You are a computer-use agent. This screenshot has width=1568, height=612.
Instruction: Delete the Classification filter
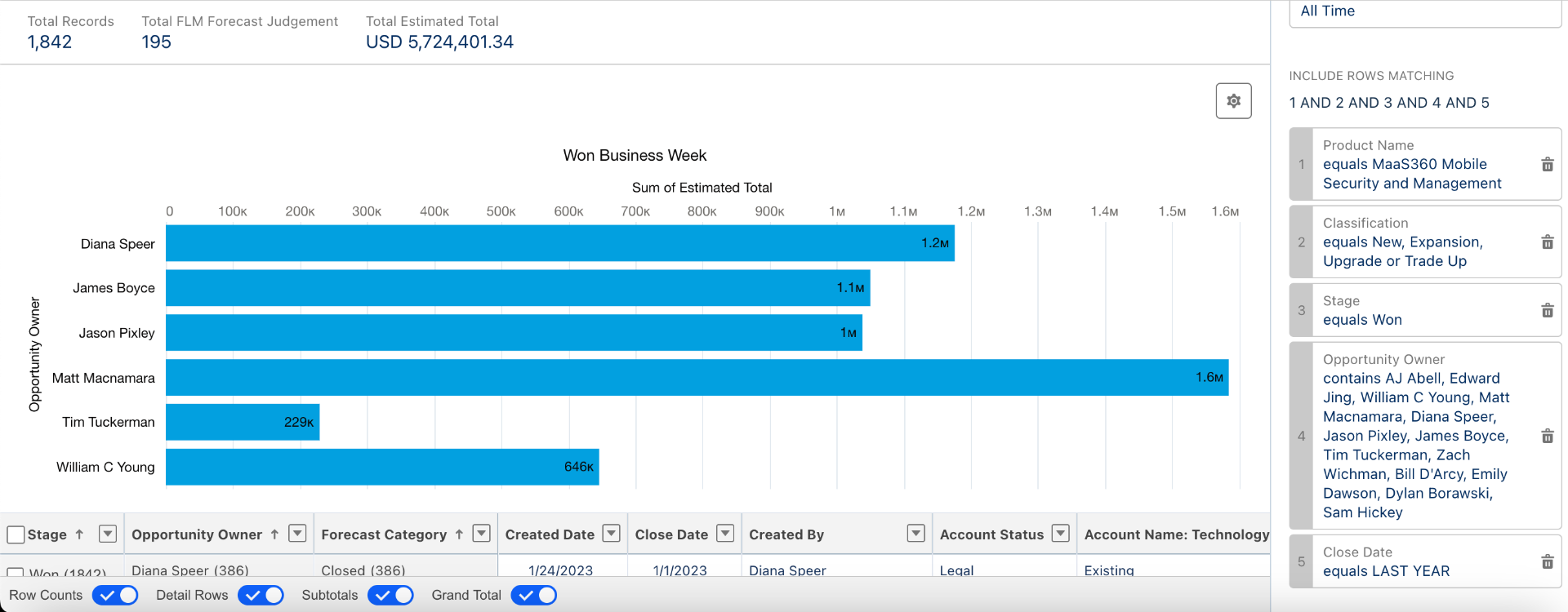[x=1547, y=242]
